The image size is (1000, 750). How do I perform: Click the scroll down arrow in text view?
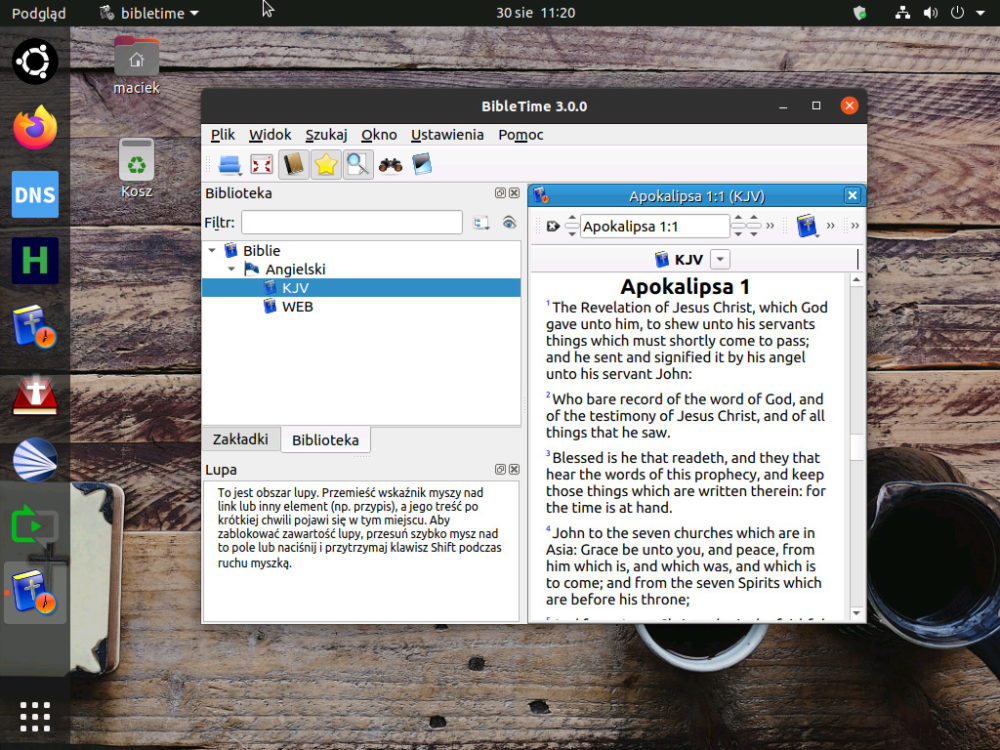[x=857, y=613]
